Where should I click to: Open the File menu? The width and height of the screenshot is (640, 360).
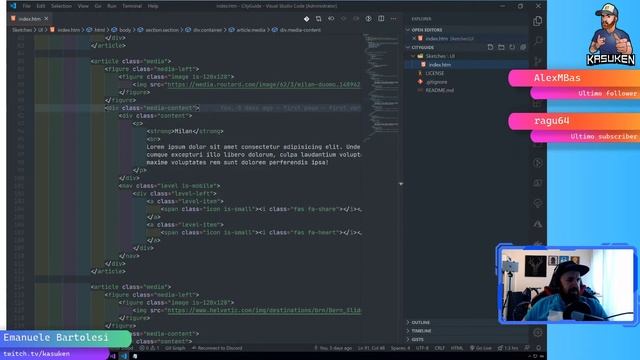tap(27, 6)
